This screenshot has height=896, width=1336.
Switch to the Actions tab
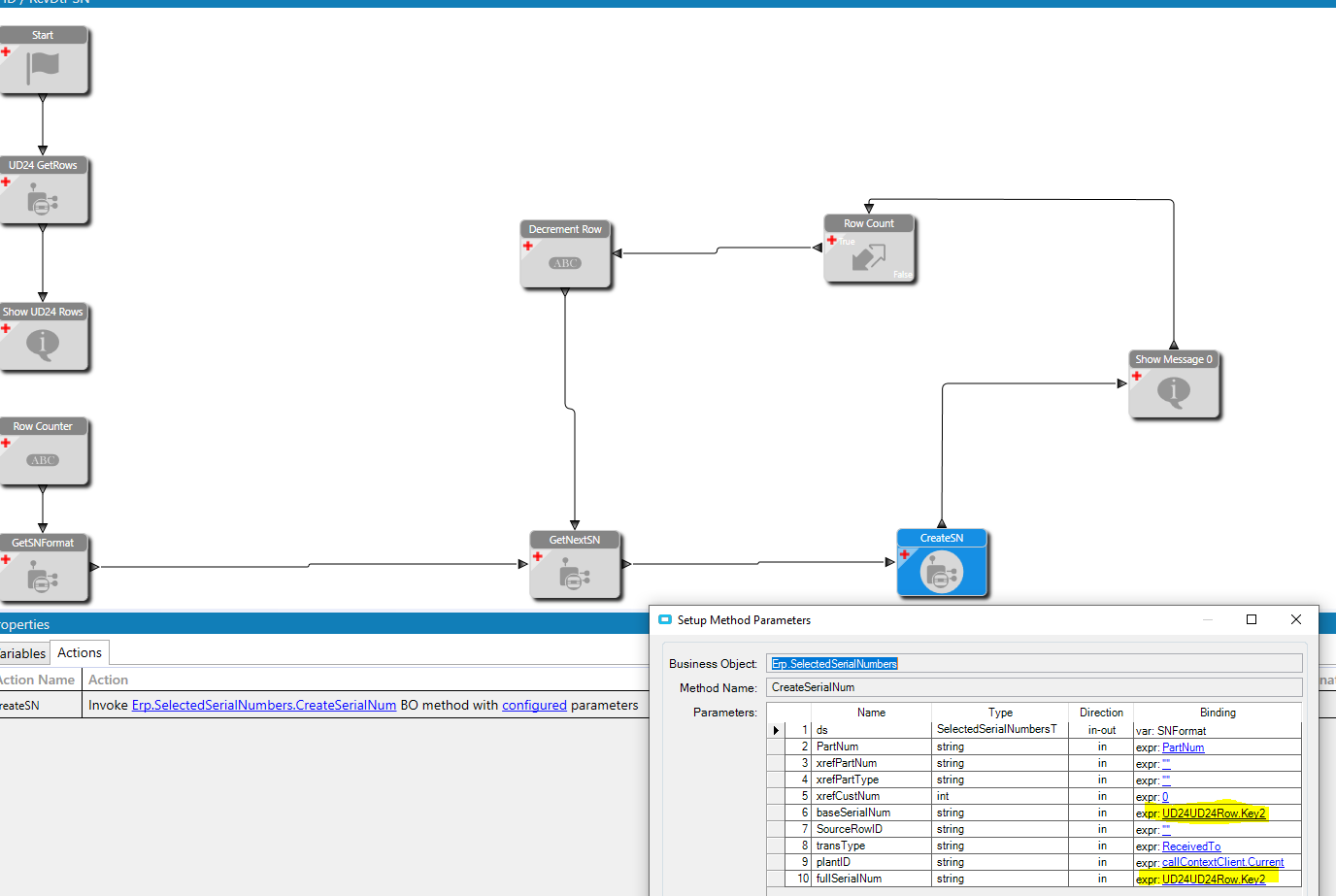click(80, 653)
